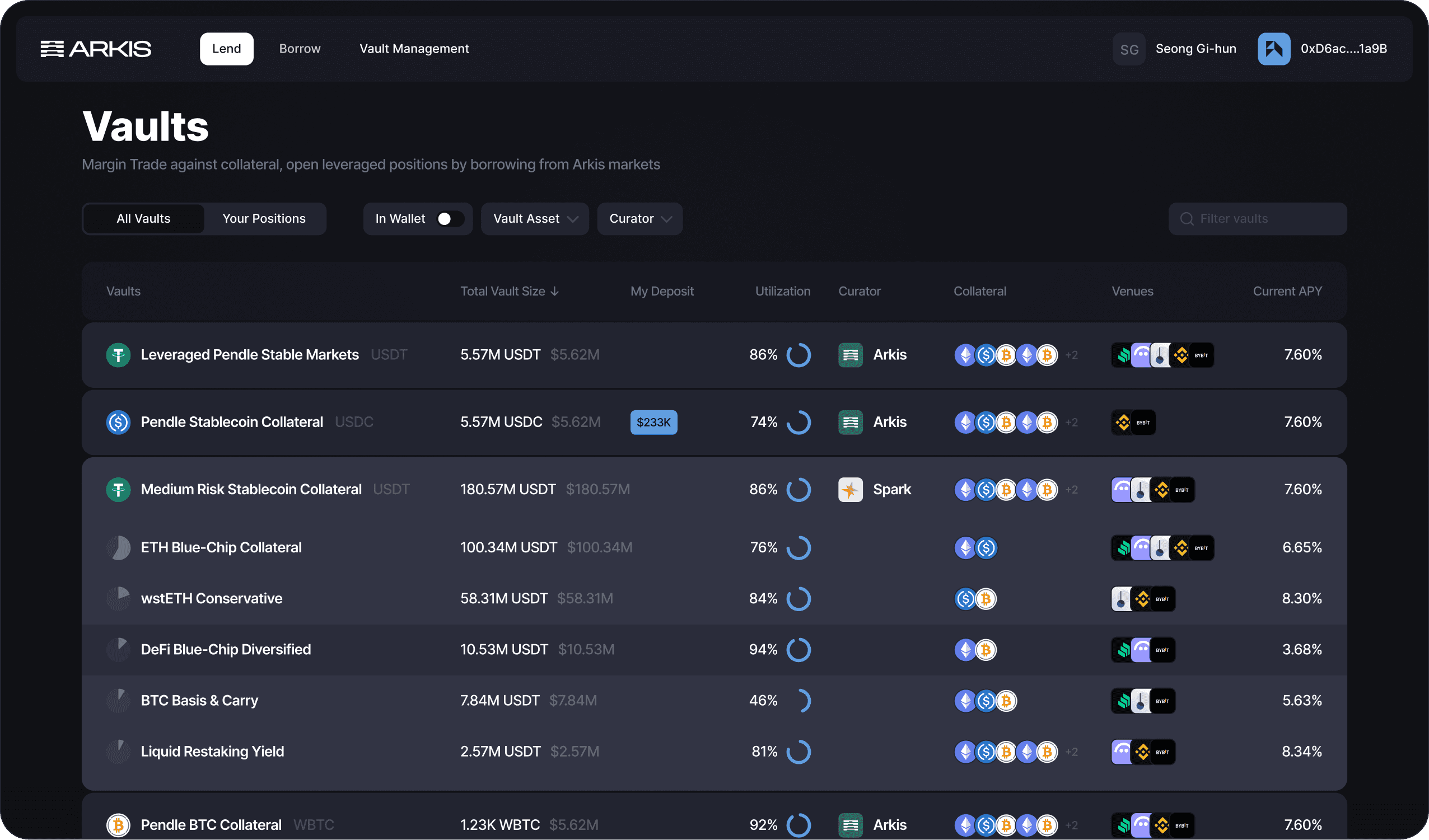Click the search magnifier in Filter vaults

point(1187,219)
